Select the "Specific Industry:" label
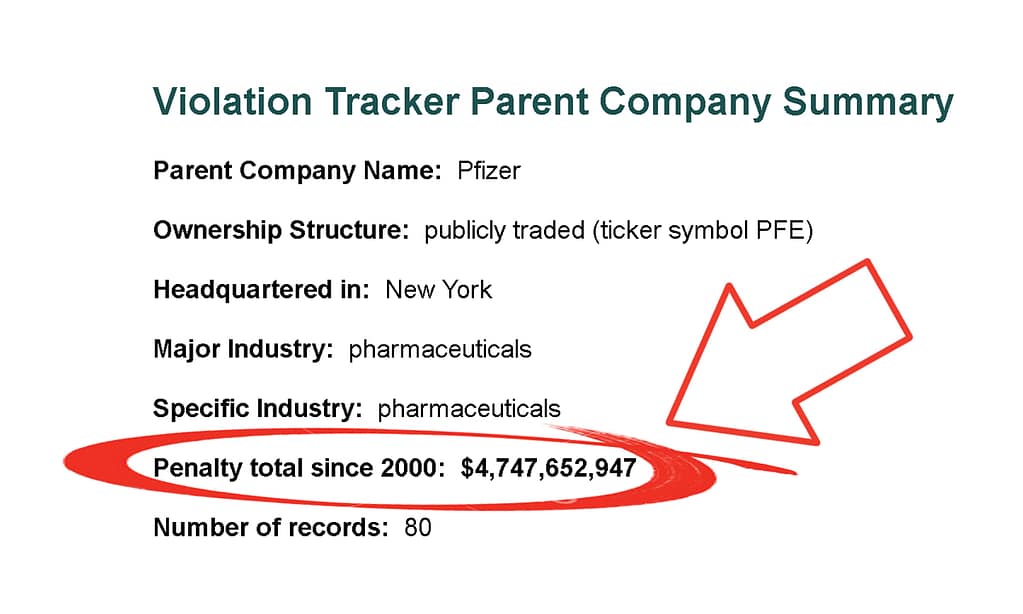 pyautogui.click(x=257, y=409)
